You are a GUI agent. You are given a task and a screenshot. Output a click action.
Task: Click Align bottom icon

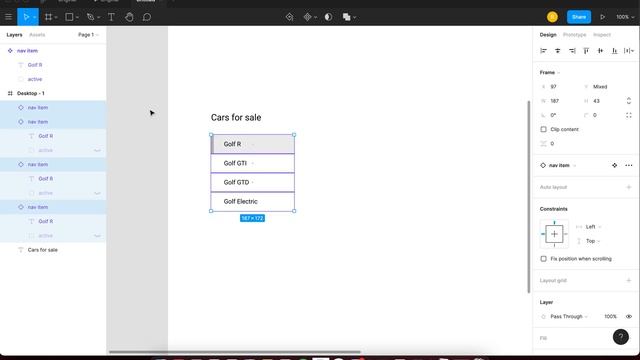click(615, 51)
